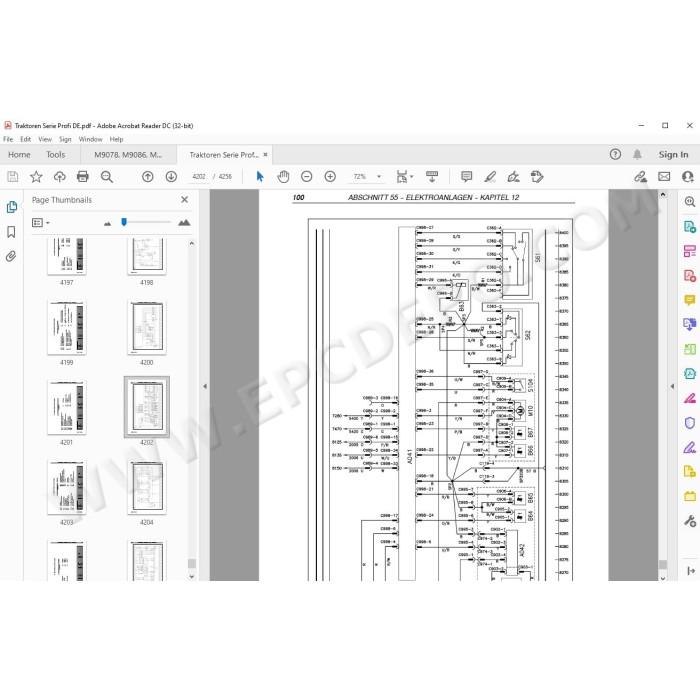Zoom in with the plus circle
The image size is (700, 700).
(x=330, y=177)
